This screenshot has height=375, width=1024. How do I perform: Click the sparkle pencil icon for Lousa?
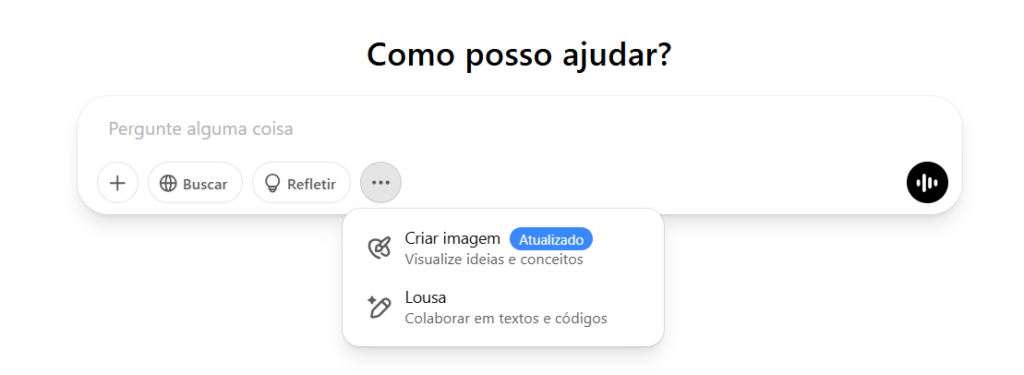[x=379, y=307]
